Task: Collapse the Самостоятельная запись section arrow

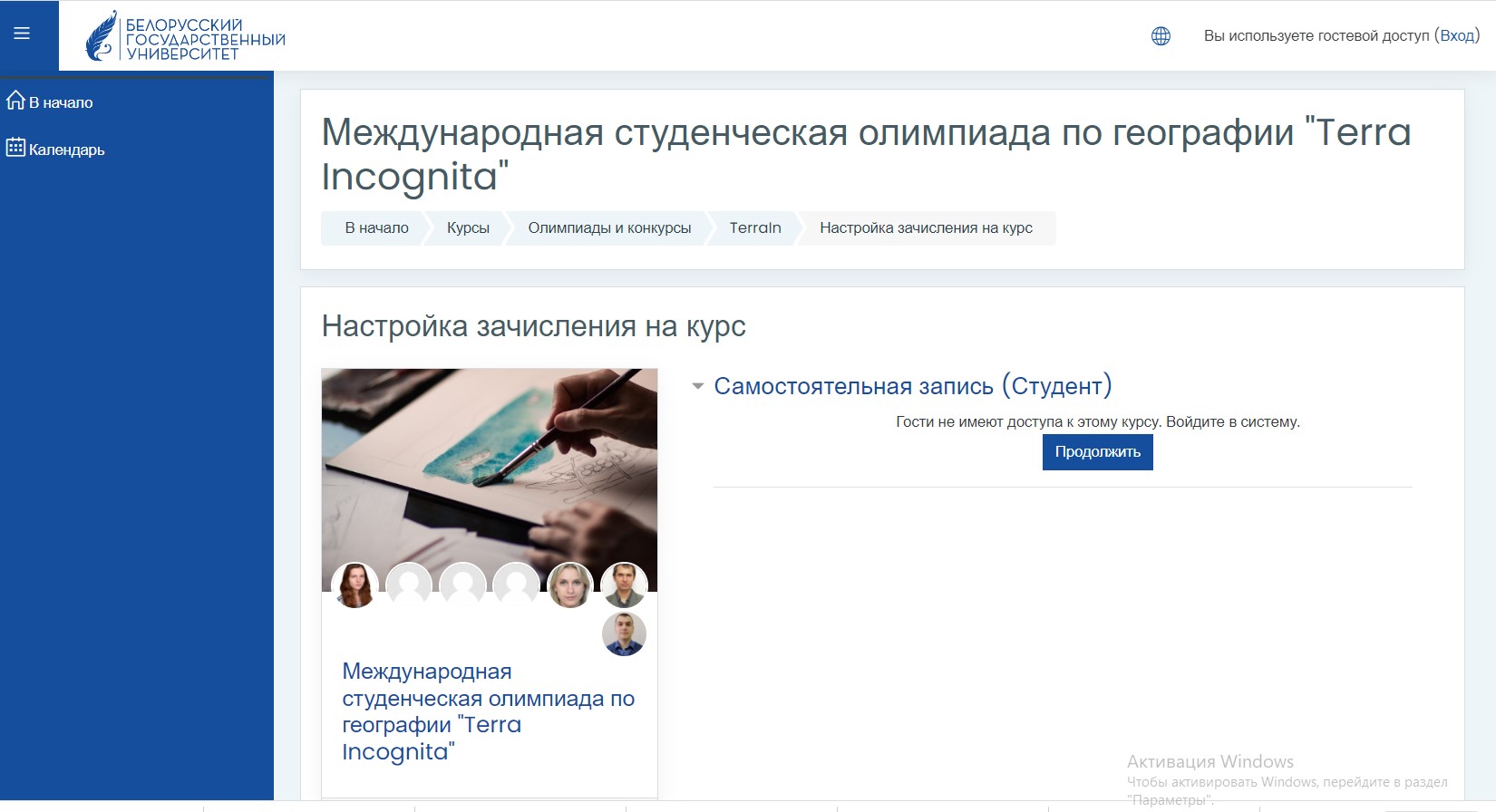Action: click(698, 386)
